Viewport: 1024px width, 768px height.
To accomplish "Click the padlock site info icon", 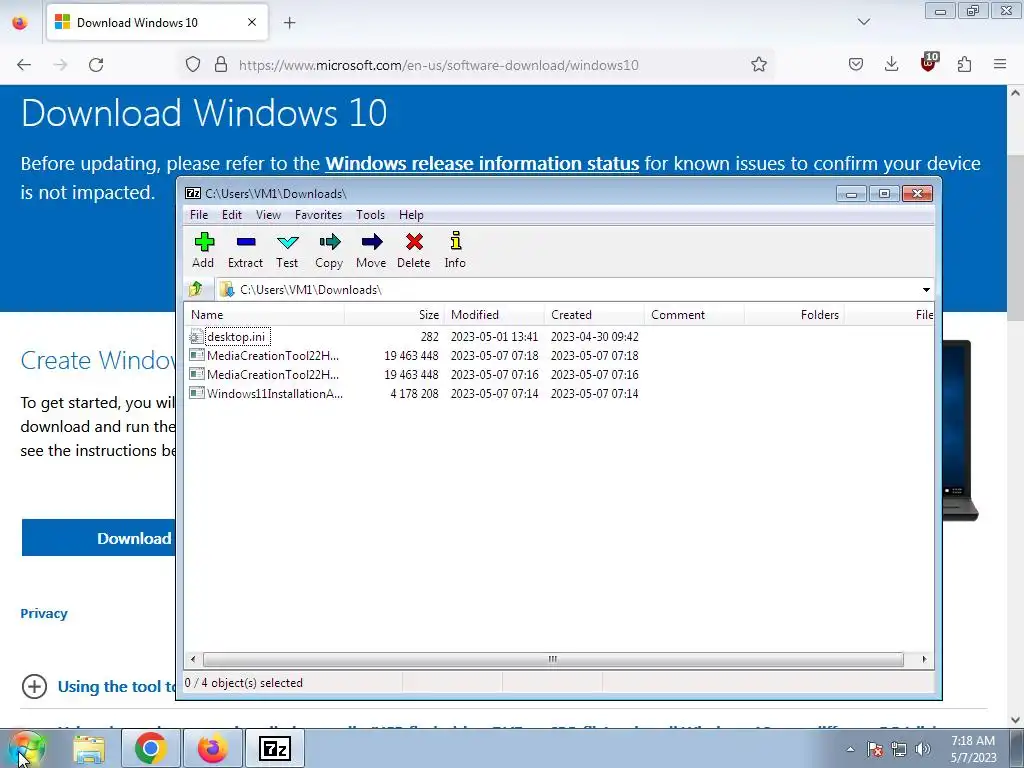I will click(x=221, y=65).
